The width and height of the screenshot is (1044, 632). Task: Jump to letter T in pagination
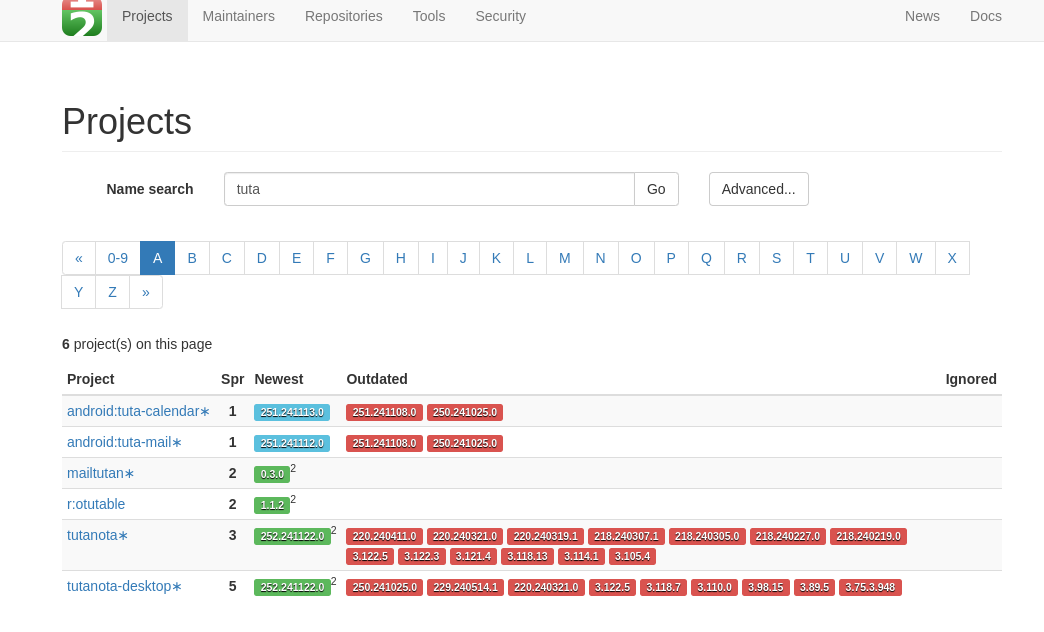click(810, 258)
